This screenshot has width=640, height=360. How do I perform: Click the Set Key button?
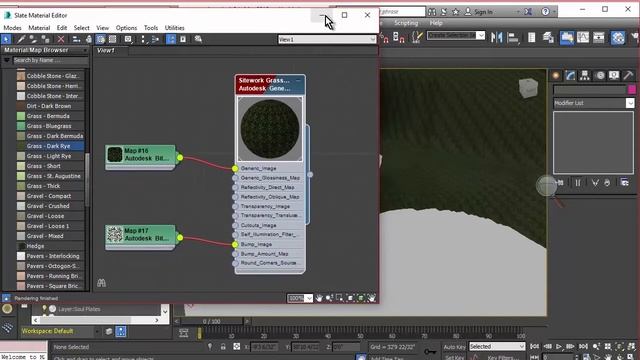pos(454,357)
